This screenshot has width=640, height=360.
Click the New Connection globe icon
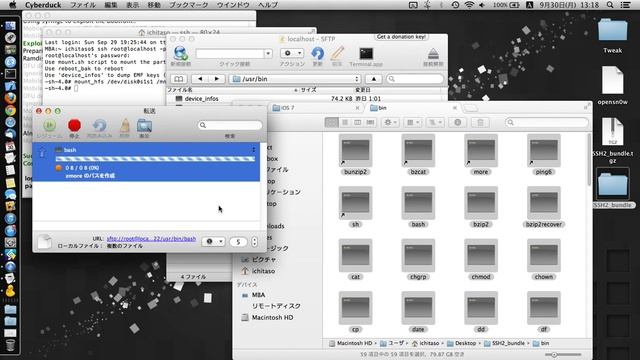180,53
